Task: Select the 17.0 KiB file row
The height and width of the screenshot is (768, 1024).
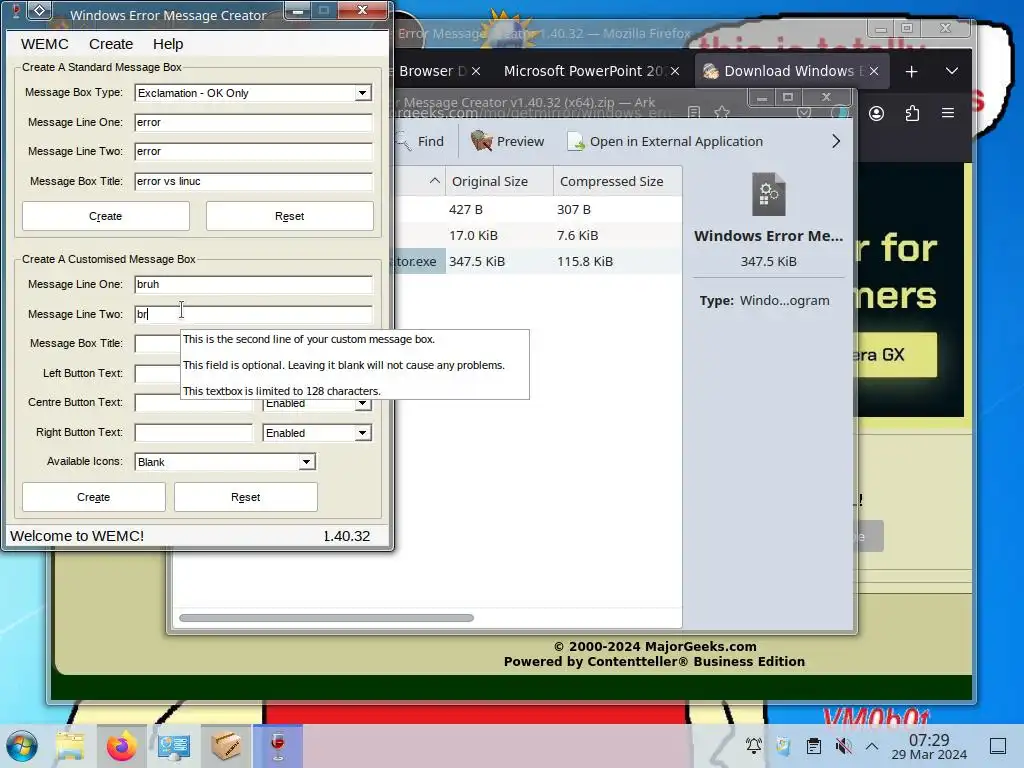Action: coord(538,235)
